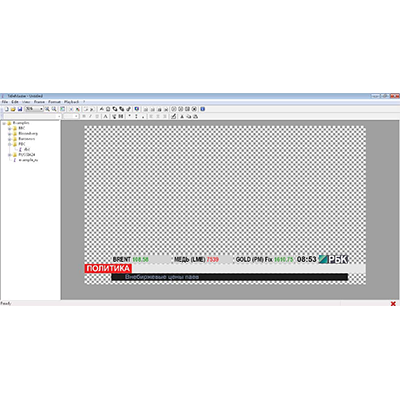Select the example_ru file in tree

pos(28,160)
